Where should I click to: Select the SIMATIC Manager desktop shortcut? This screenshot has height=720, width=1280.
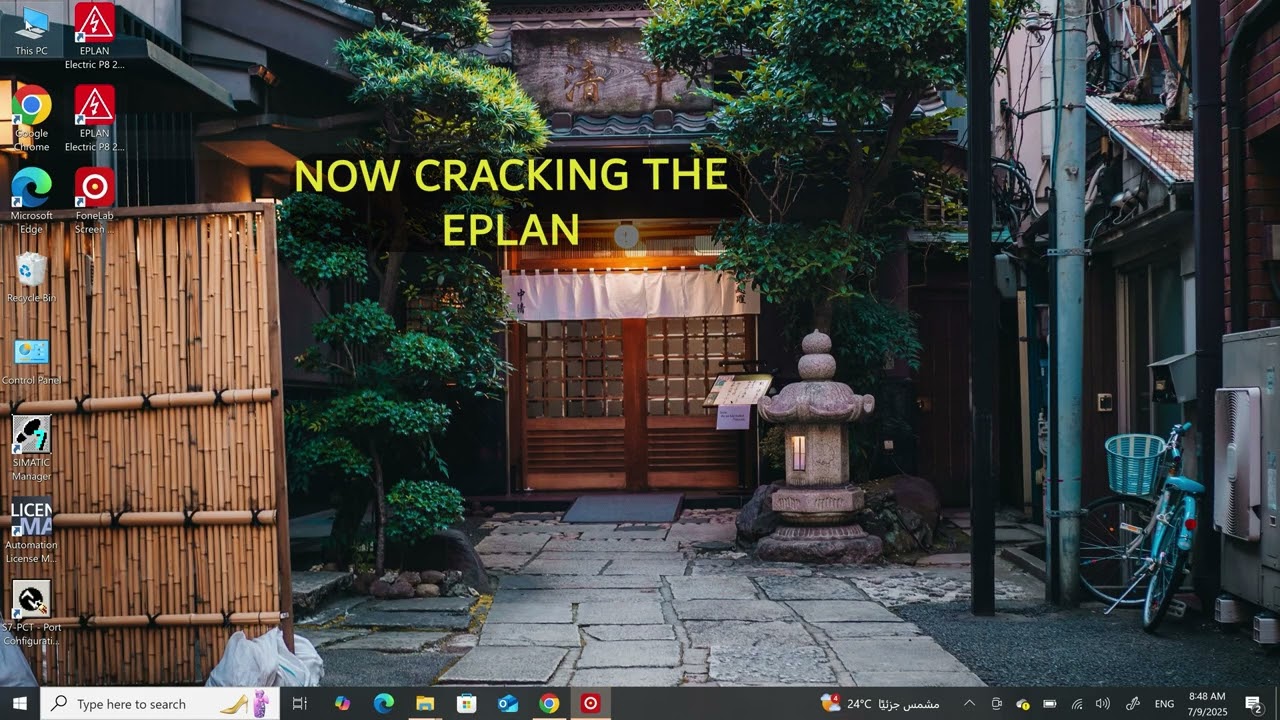click(x=31, y=448)
